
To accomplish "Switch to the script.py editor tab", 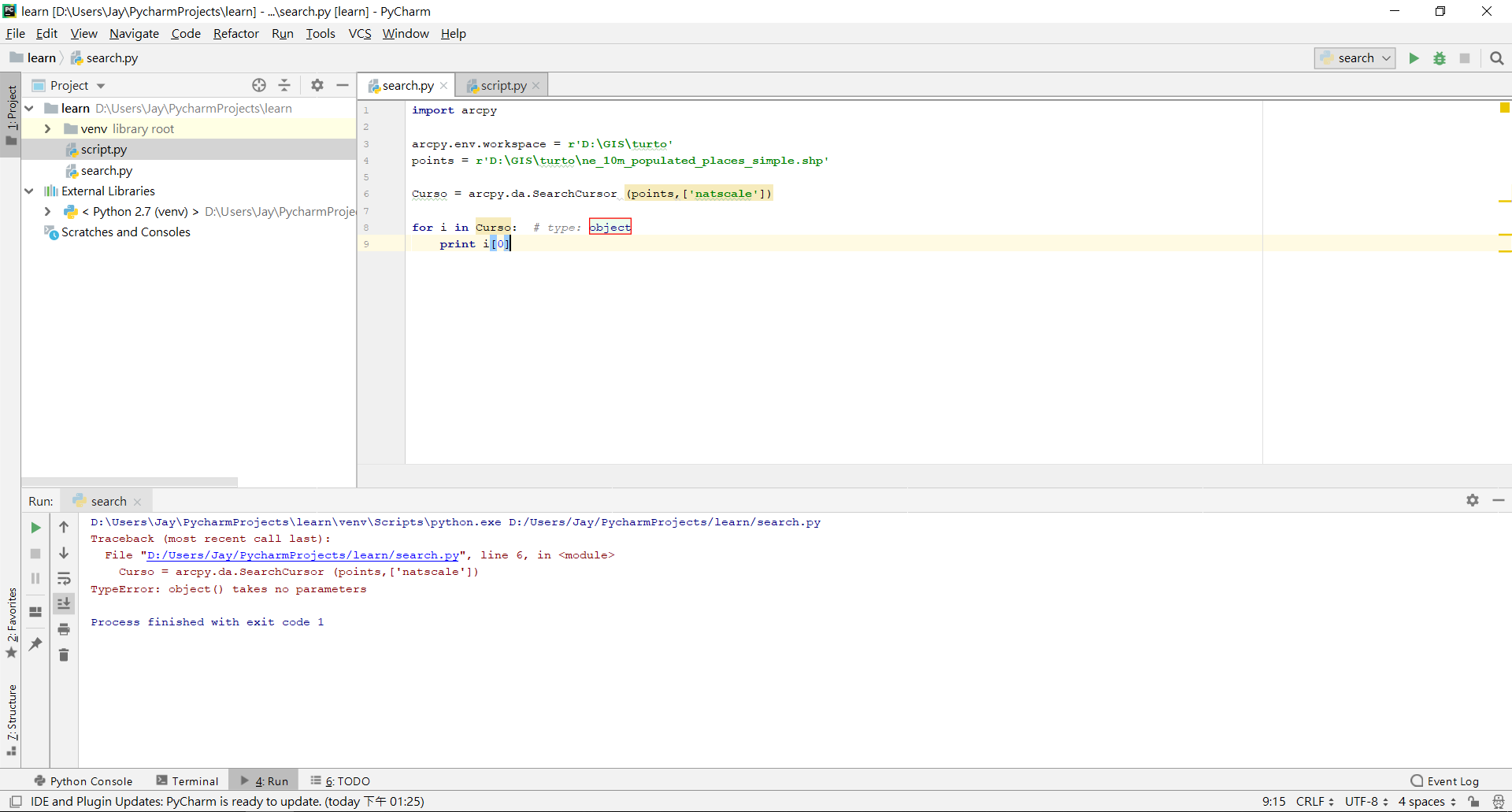I will tap(502, 85).
